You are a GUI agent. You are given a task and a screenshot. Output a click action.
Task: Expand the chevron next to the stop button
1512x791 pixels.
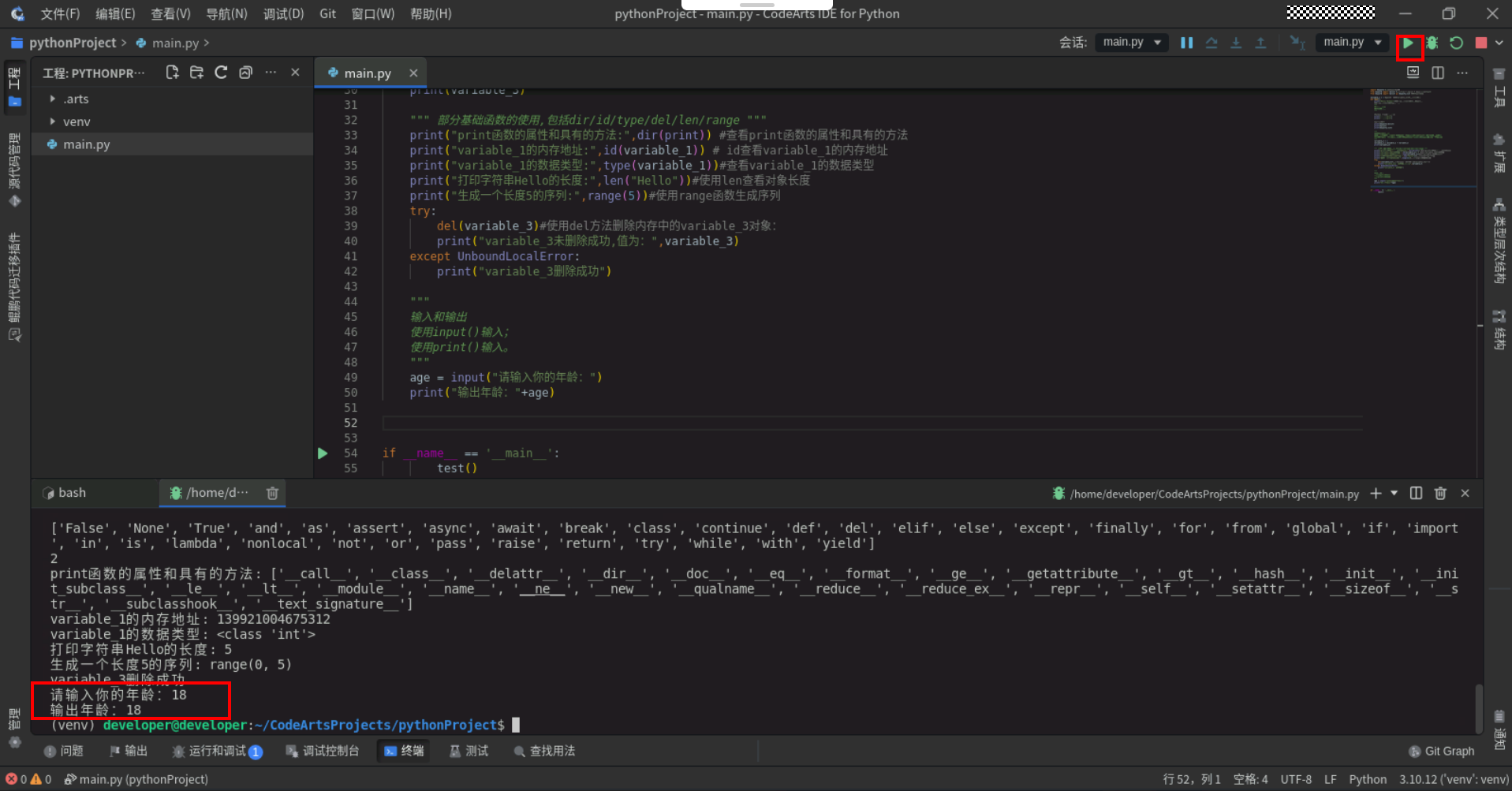[x=1499, y=43]
